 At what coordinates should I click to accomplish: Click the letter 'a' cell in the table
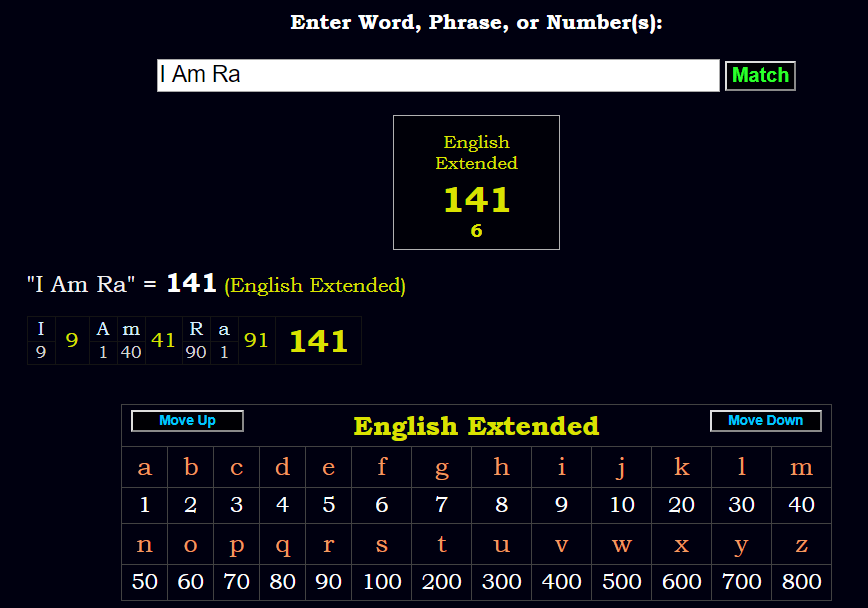pyautogui.click(x=144, y=467)
